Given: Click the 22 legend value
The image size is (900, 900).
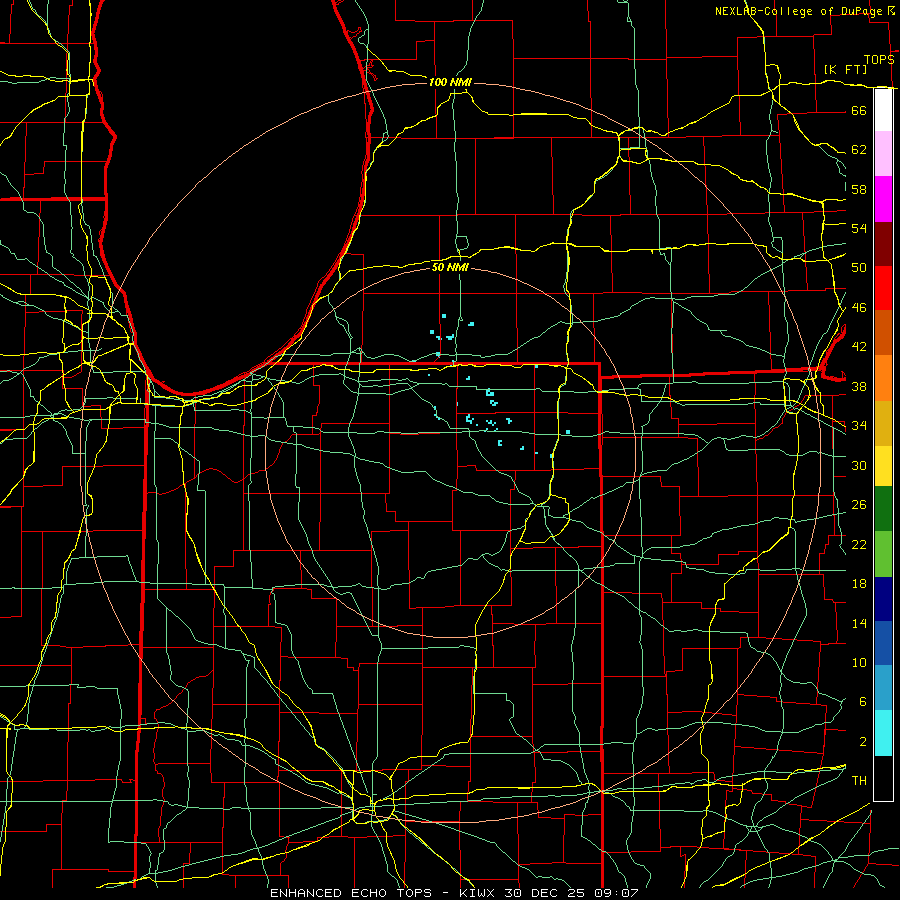Looking at the screenshot, I should tap(859, 544).
